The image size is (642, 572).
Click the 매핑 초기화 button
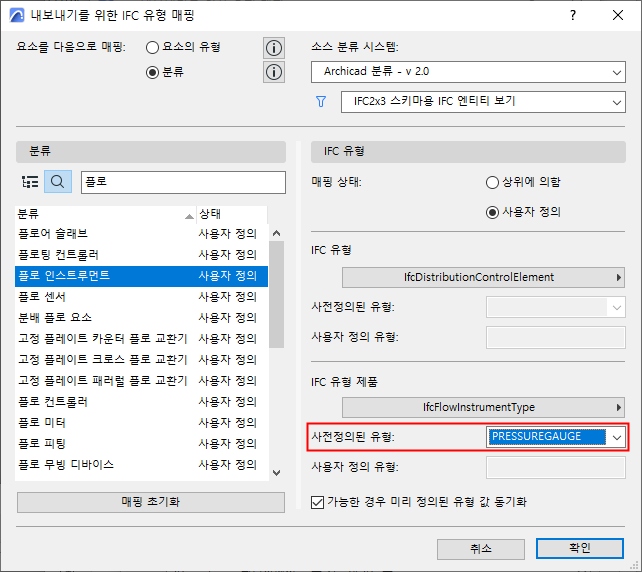151,502
